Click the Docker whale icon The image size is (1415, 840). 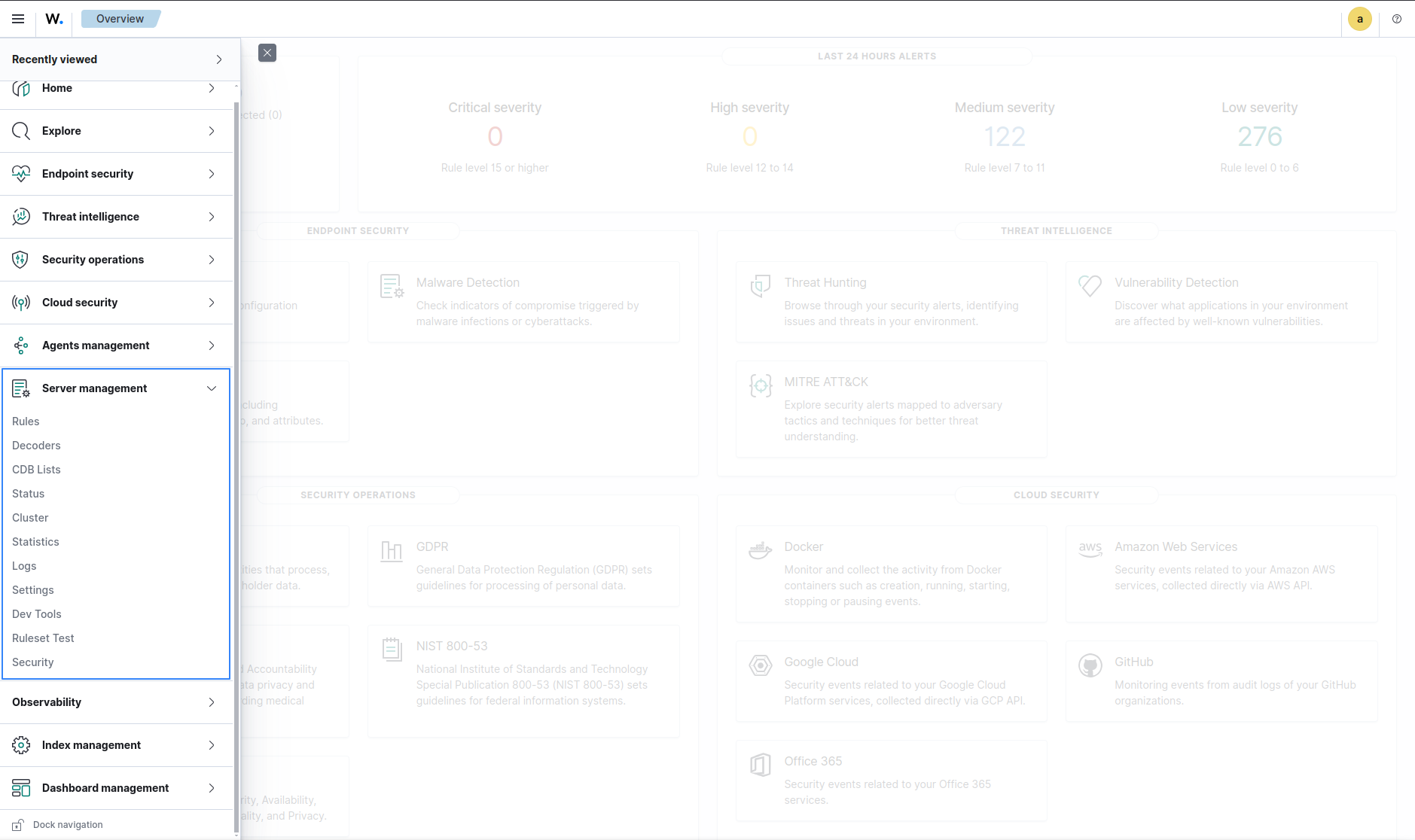[761, 550]
